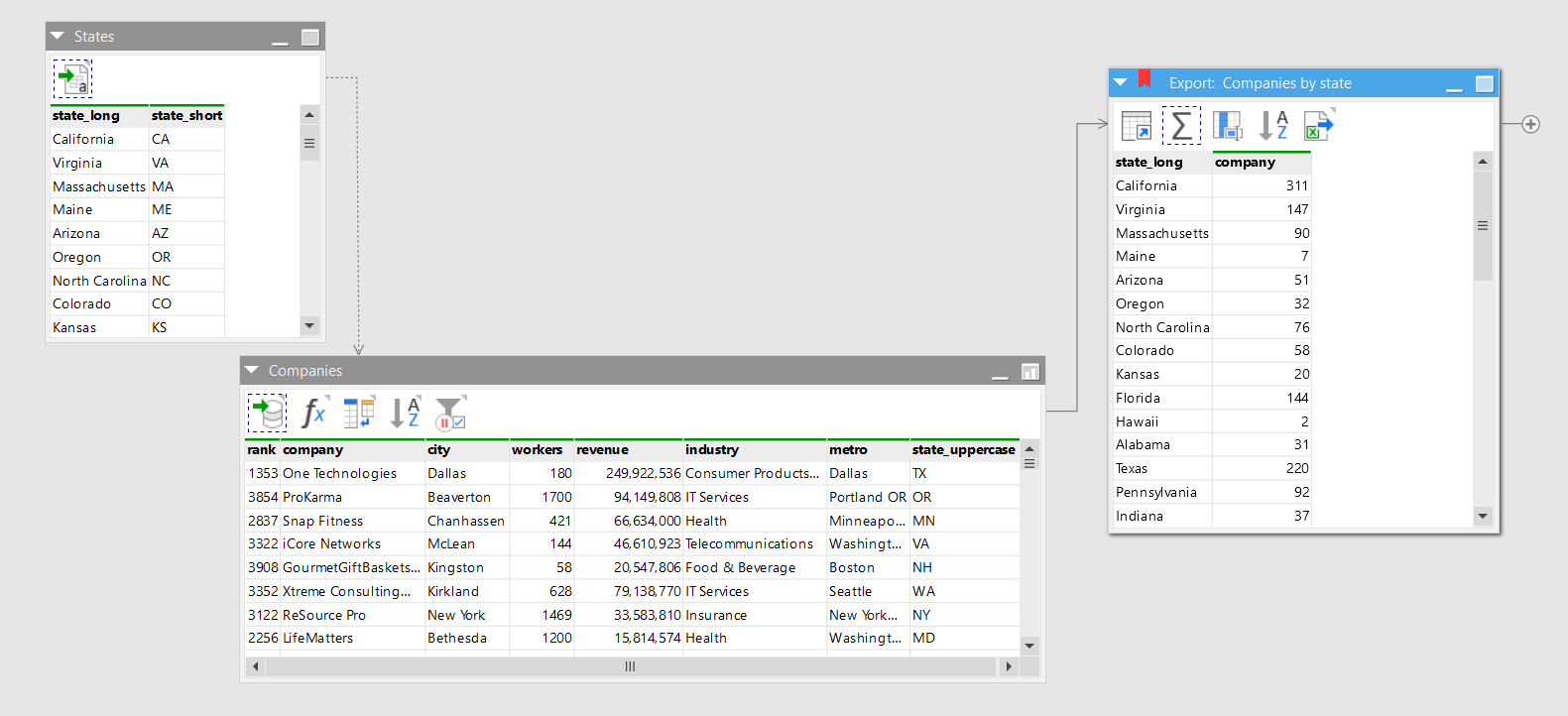Select the Portland OR metro cell
The image size is (1568, 716).
868,498
